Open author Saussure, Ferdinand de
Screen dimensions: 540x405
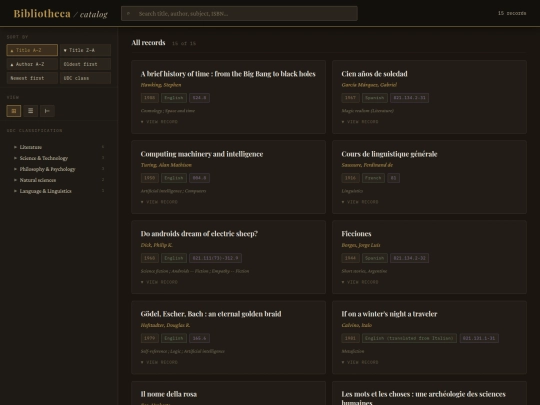pos(367,165)
